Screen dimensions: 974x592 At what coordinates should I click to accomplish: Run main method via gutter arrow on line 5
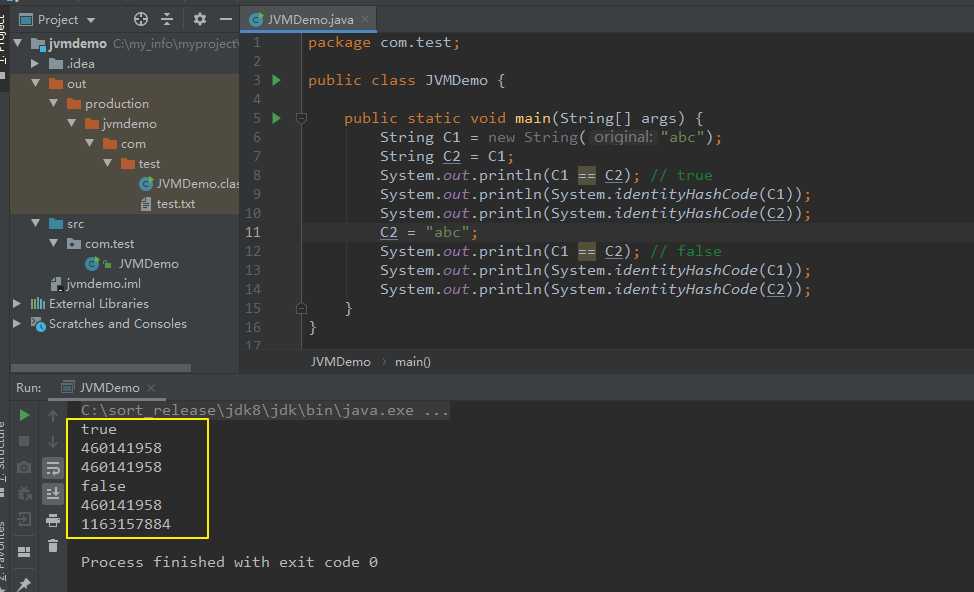pos(276,118)
